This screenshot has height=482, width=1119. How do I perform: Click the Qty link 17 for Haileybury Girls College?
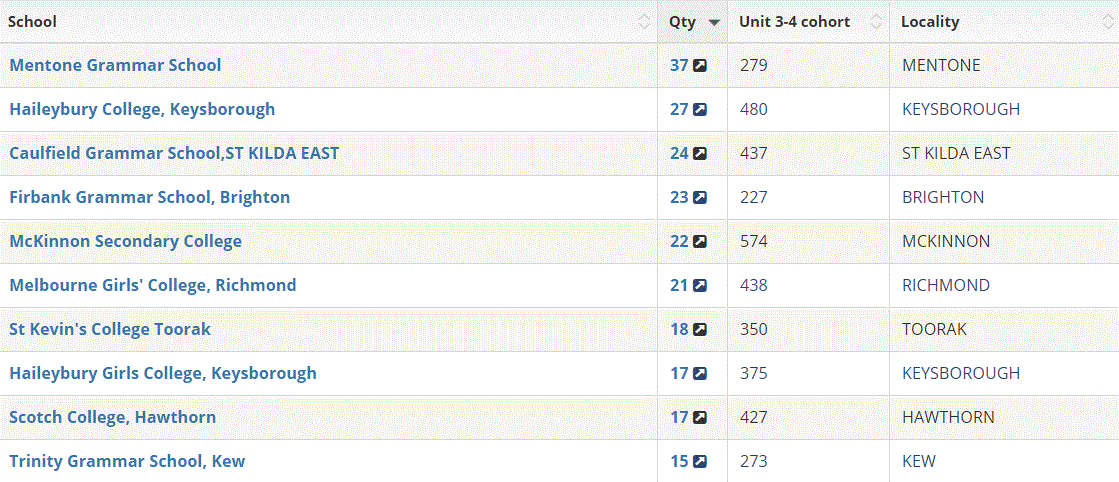(679, 373)
